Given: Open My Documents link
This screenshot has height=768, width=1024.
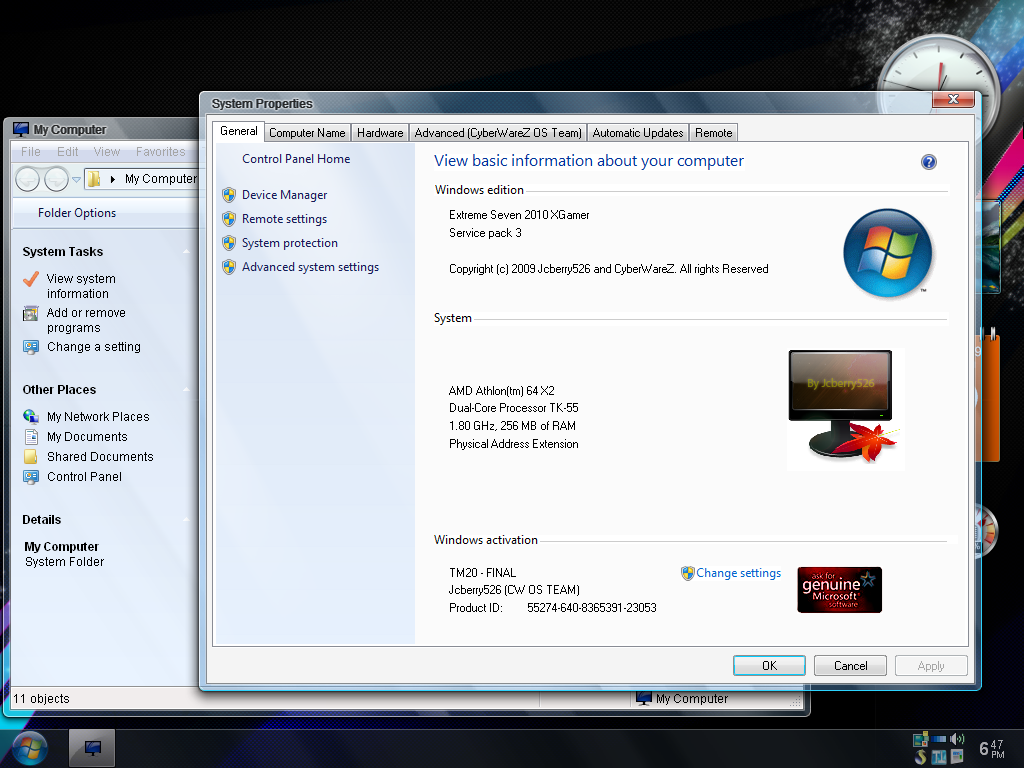Looking at the screenshot, I should click(87, 437).
